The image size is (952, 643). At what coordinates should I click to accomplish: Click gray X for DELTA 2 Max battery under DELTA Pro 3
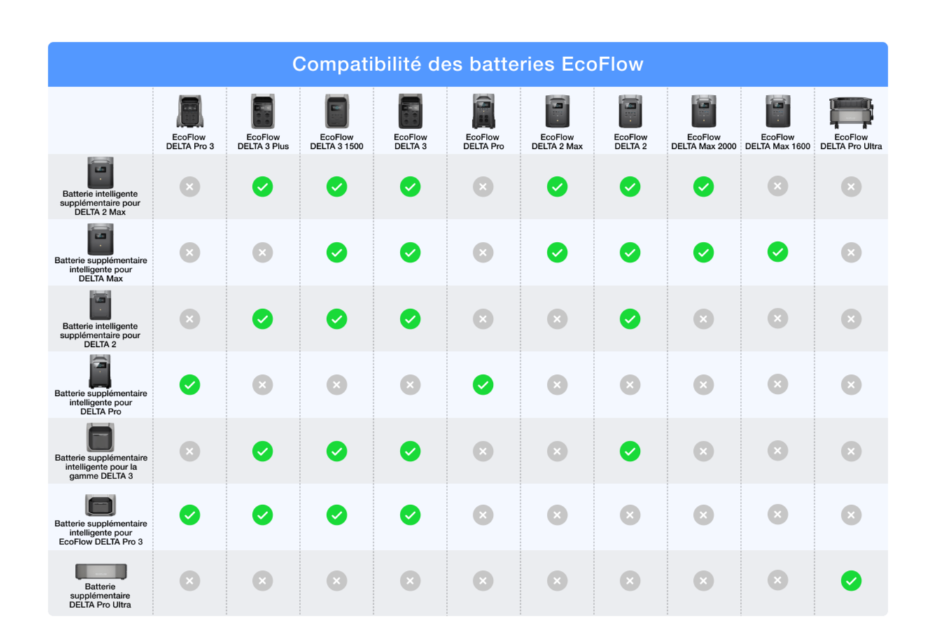(x=189, y=186)
